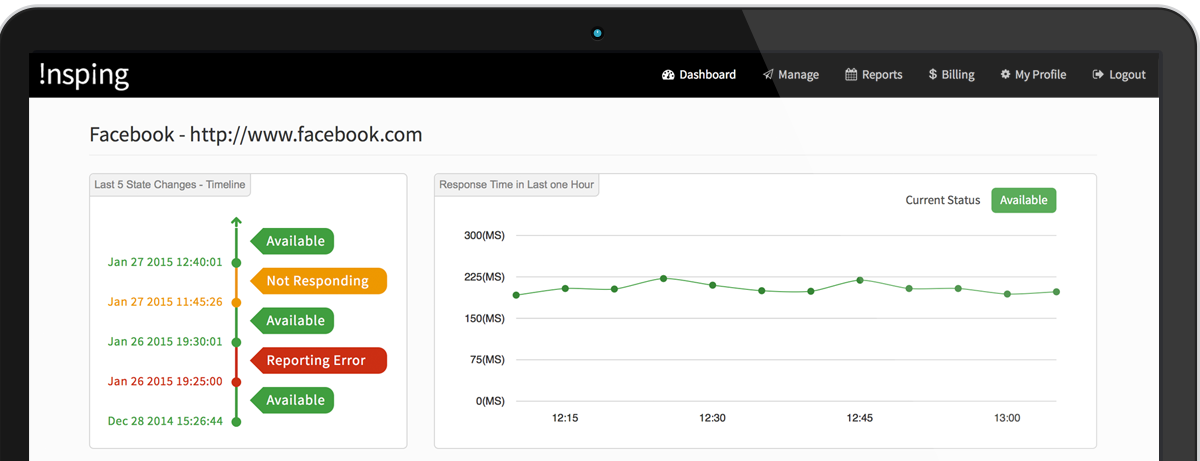1200x461 pixels.
Task: Go to the Manage section
Action: [x=791, y=75]
